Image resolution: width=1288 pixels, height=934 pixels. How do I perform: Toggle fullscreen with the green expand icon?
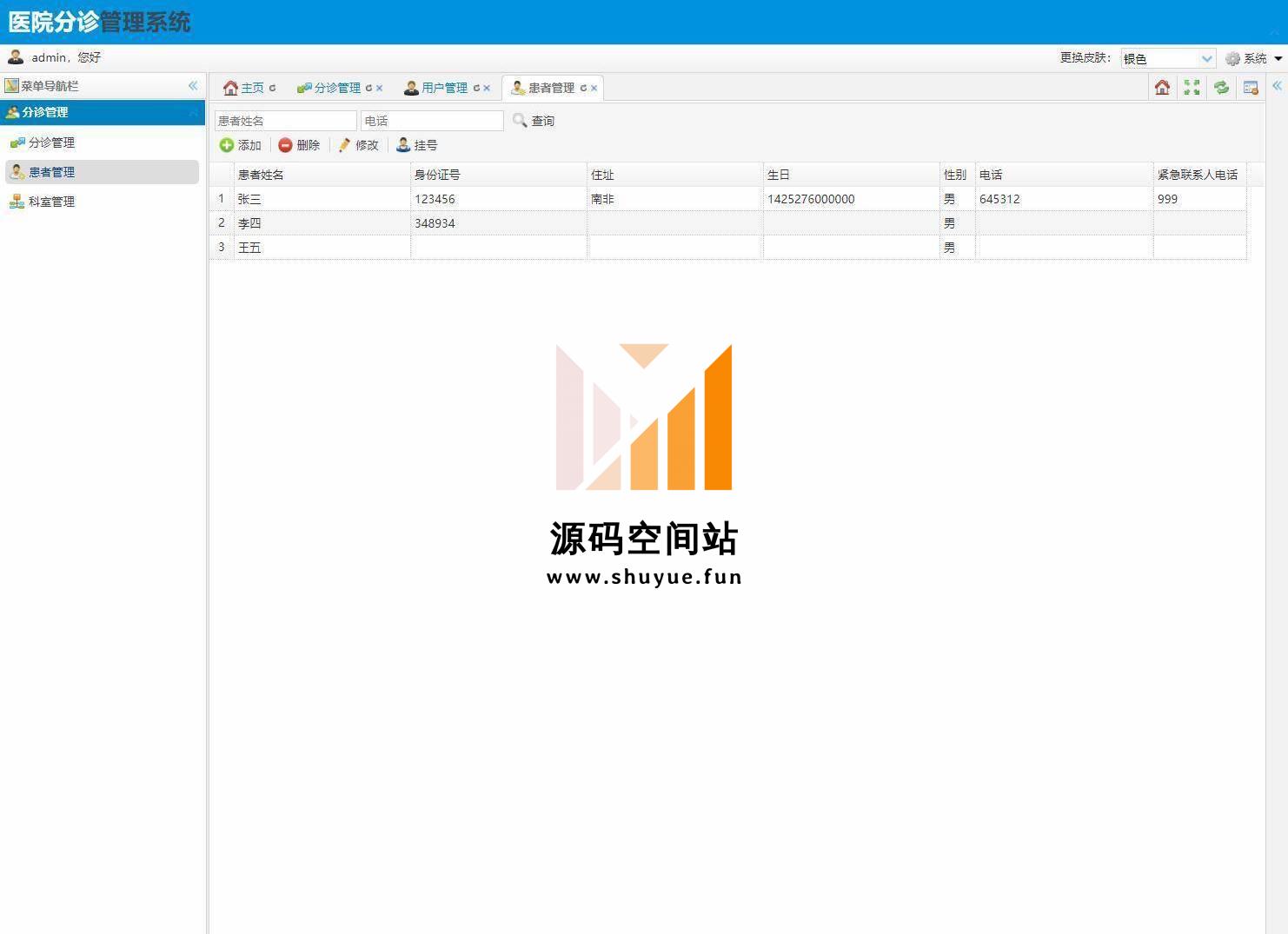pyautogui.click(x=1192, y=87)
